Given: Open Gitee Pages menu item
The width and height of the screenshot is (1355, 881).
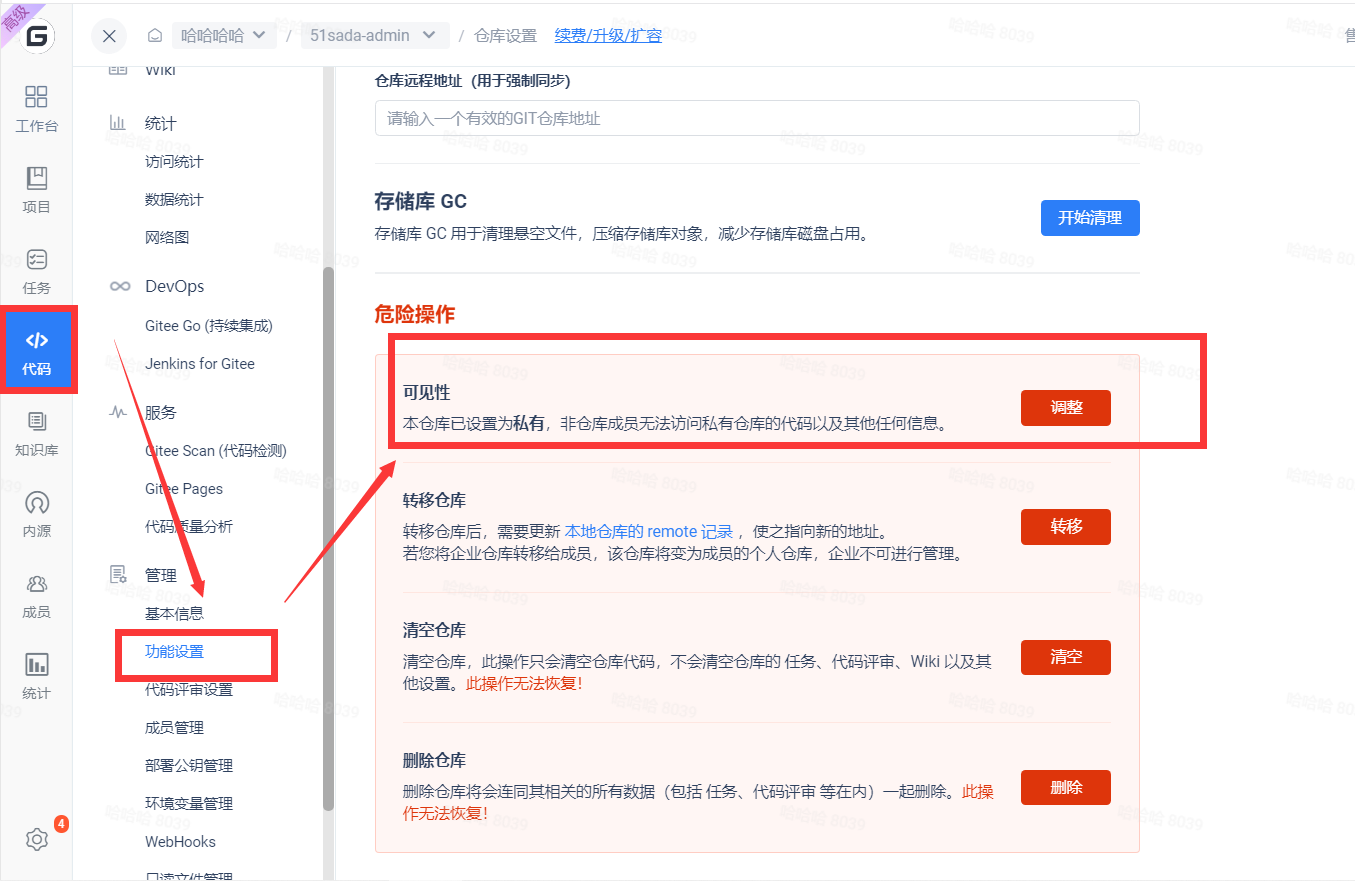Looking at the screenshot, I should click(x=184, y=489).
